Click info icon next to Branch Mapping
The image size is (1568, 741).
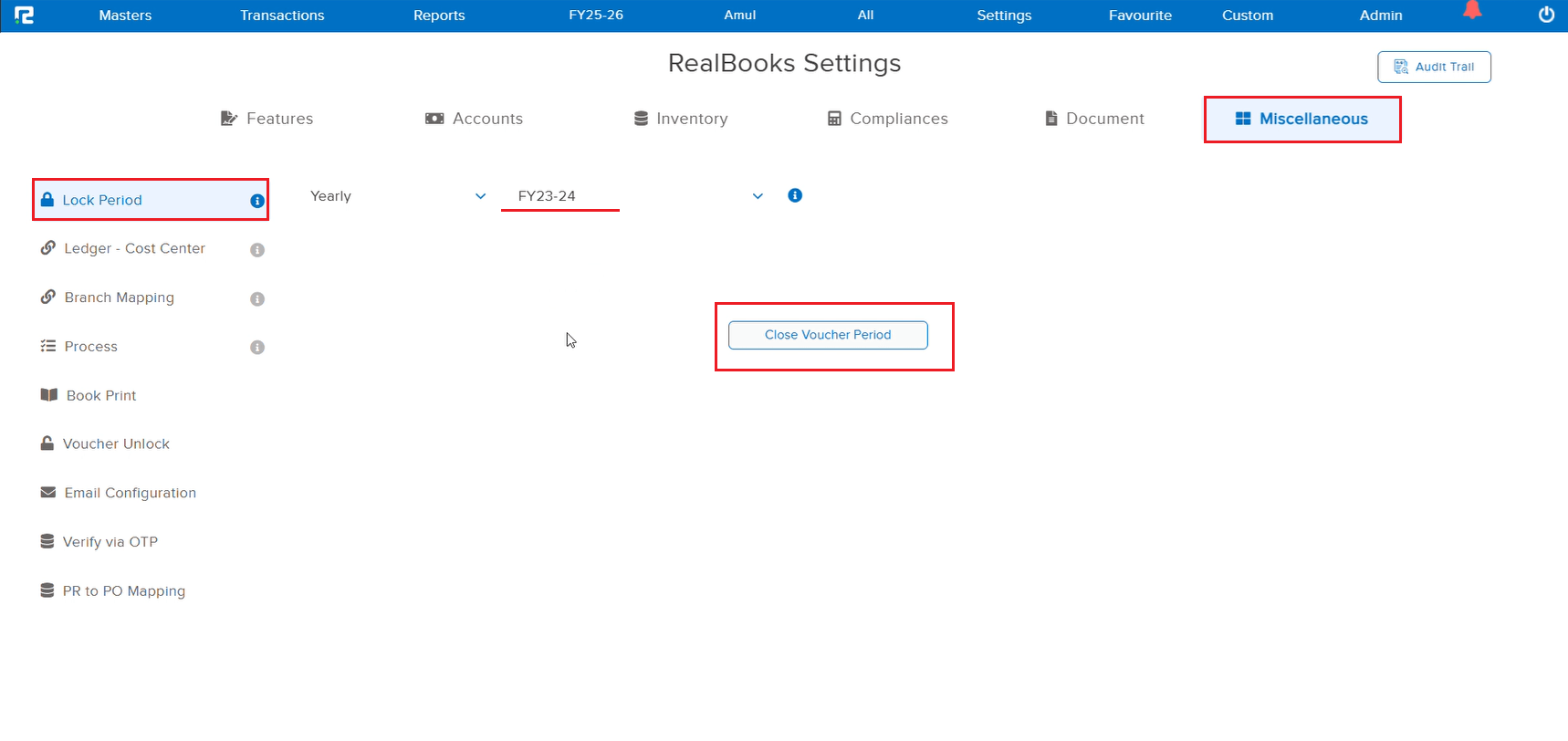point(257,299)
